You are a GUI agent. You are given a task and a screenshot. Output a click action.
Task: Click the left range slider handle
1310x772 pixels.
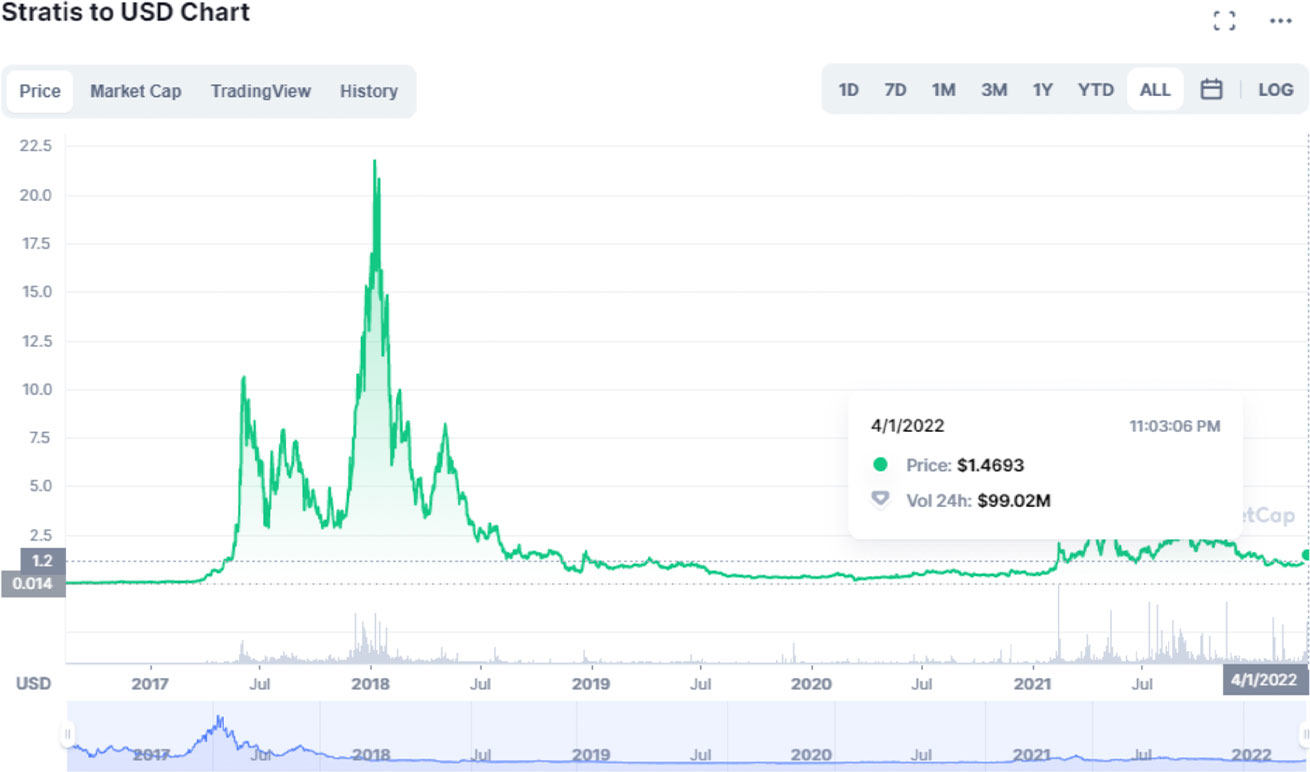[x=68, y=735]
